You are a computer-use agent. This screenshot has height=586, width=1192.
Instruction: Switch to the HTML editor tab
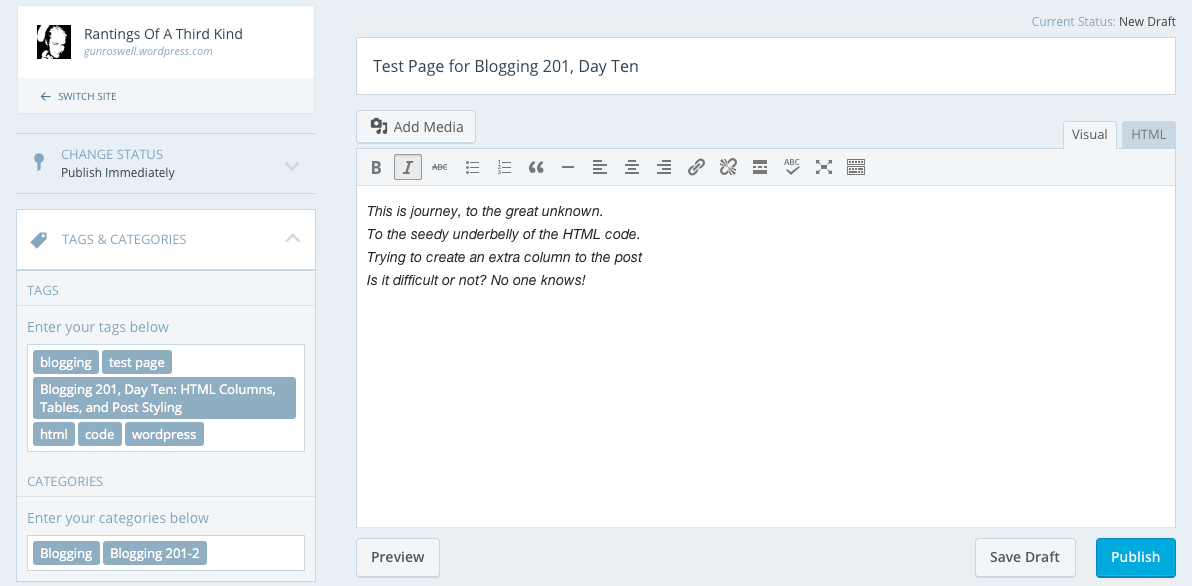[1149, 135]
